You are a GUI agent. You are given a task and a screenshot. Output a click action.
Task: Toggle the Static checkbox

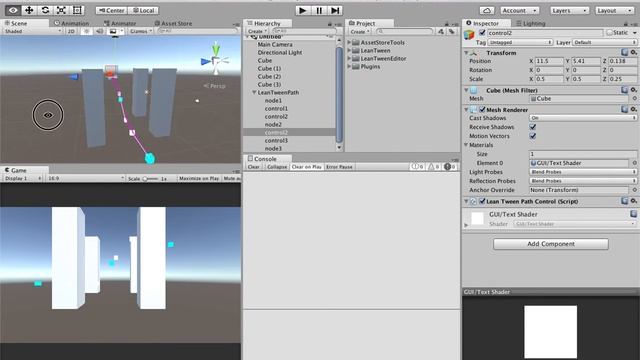tap(609, 32)
